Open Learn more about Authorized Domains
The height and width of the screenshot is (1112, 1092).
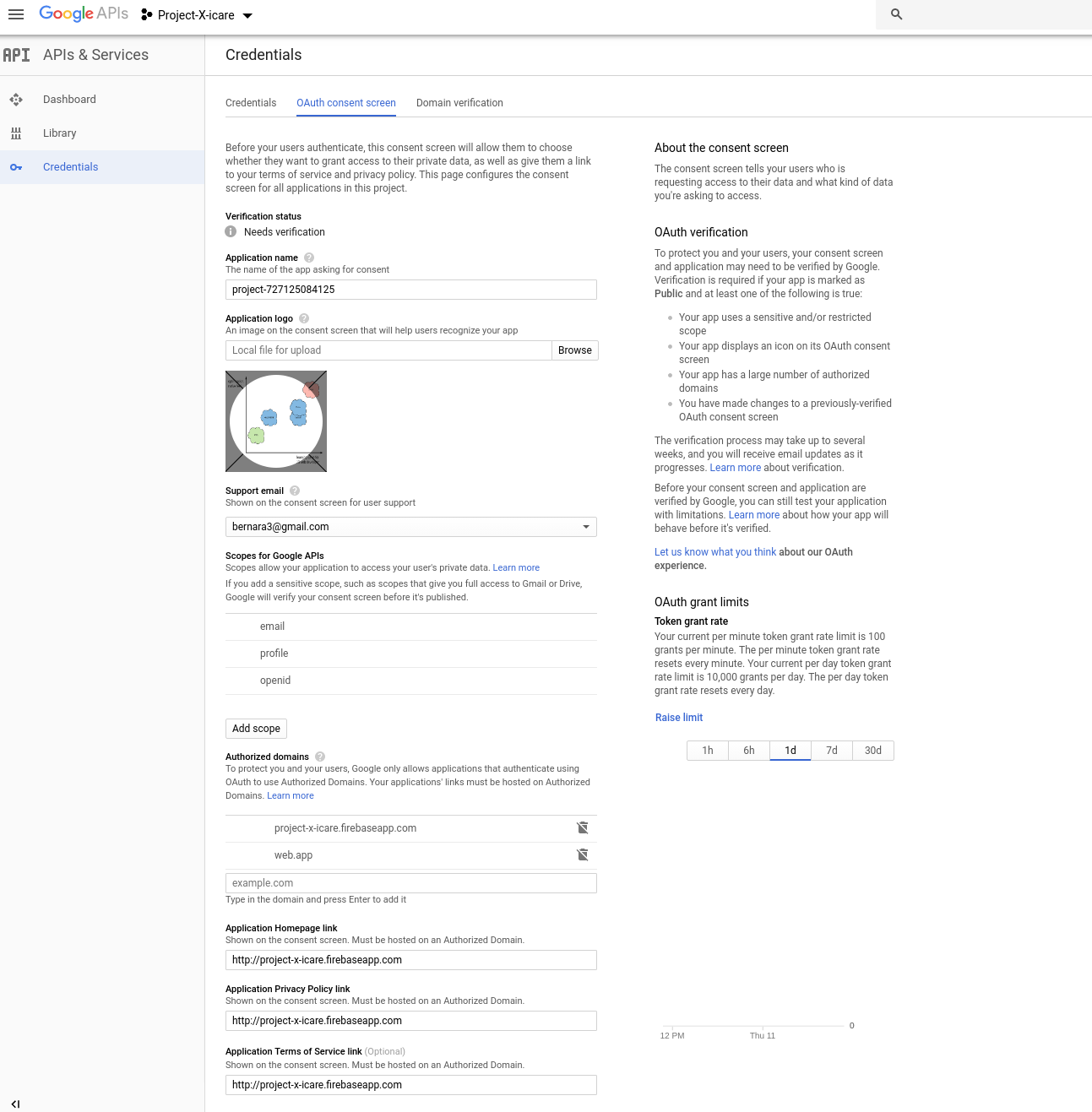click(x=291, y=796)
